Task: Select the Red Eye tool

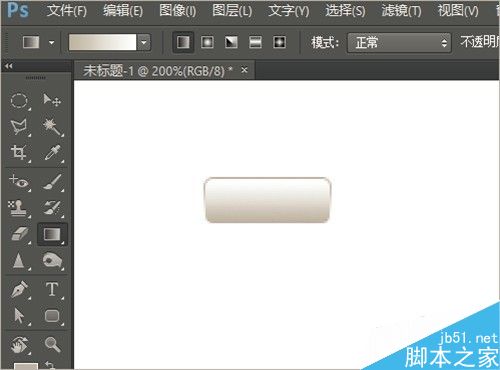Action: 19,182
